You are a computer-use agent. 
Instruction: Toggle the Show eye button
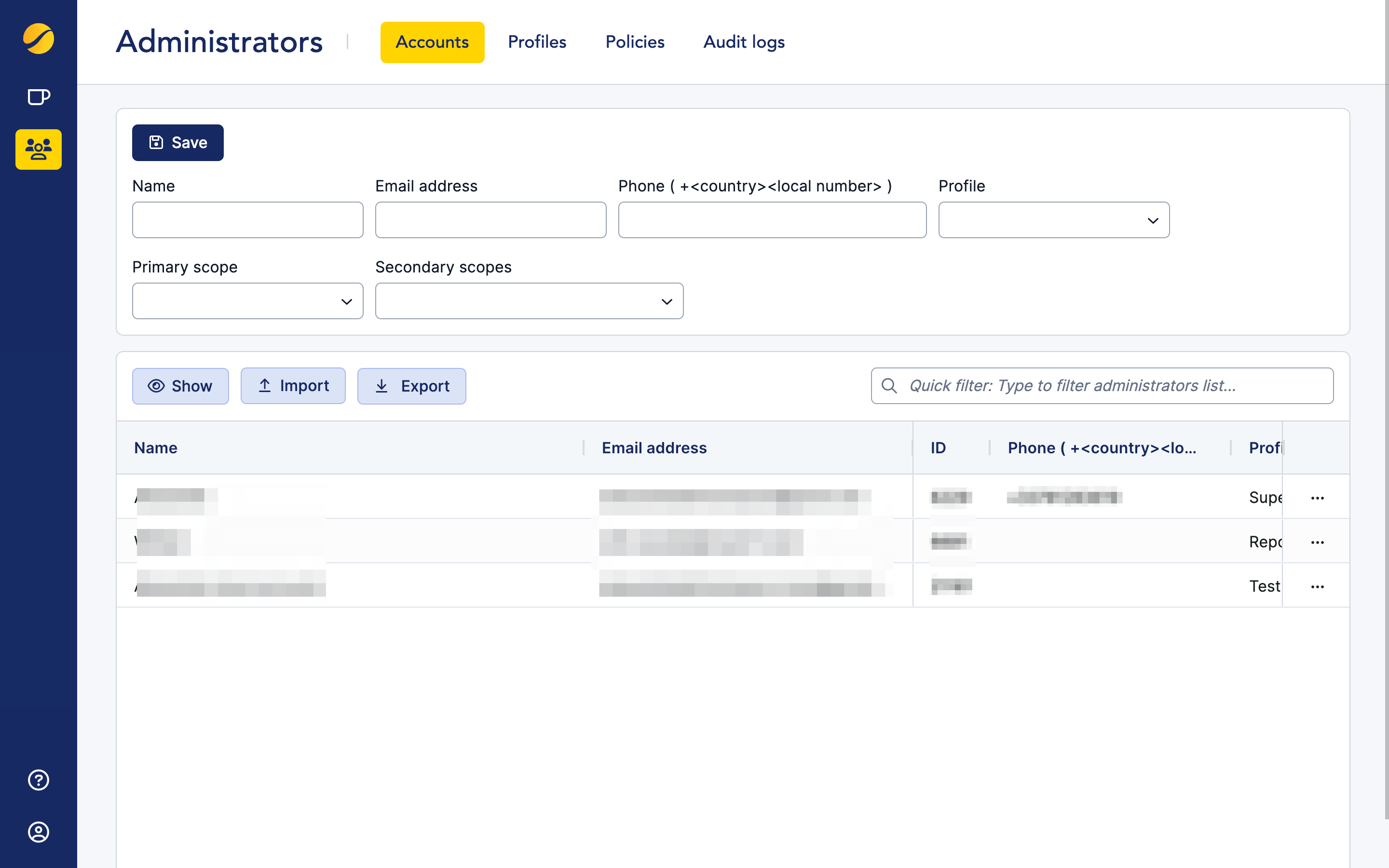tap(180, 386)
